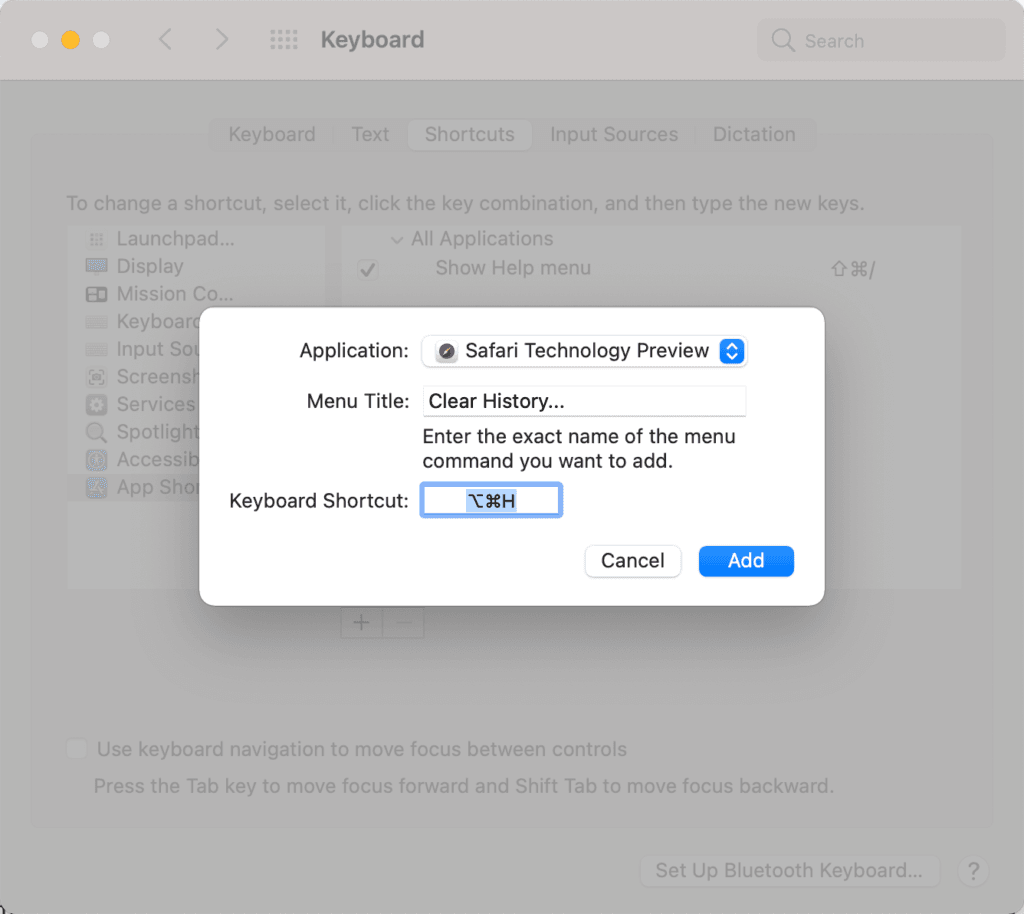The width and height of the screenshot is (1024, 914).
Task: Select Launchpad in the sidebar list
Action: (x=196, y=239)
